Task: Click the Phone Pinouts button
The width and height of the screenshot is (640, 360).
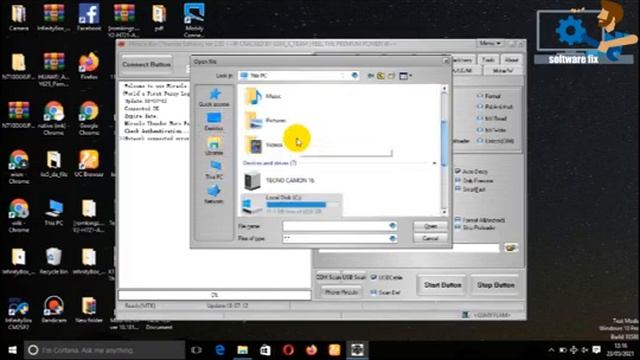Action: pyautogui.click(x=341, y=292)
